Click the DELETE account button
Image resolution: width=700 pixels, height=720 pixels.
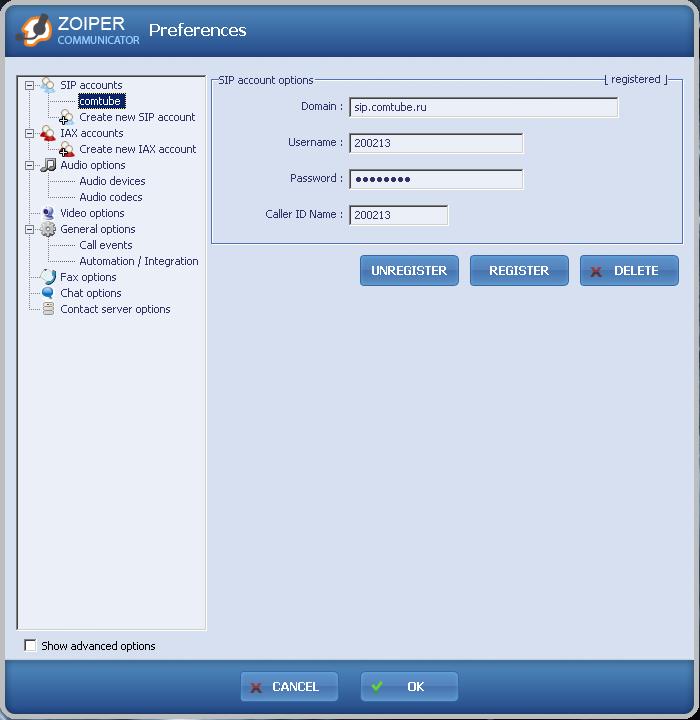tap(629, 270)
